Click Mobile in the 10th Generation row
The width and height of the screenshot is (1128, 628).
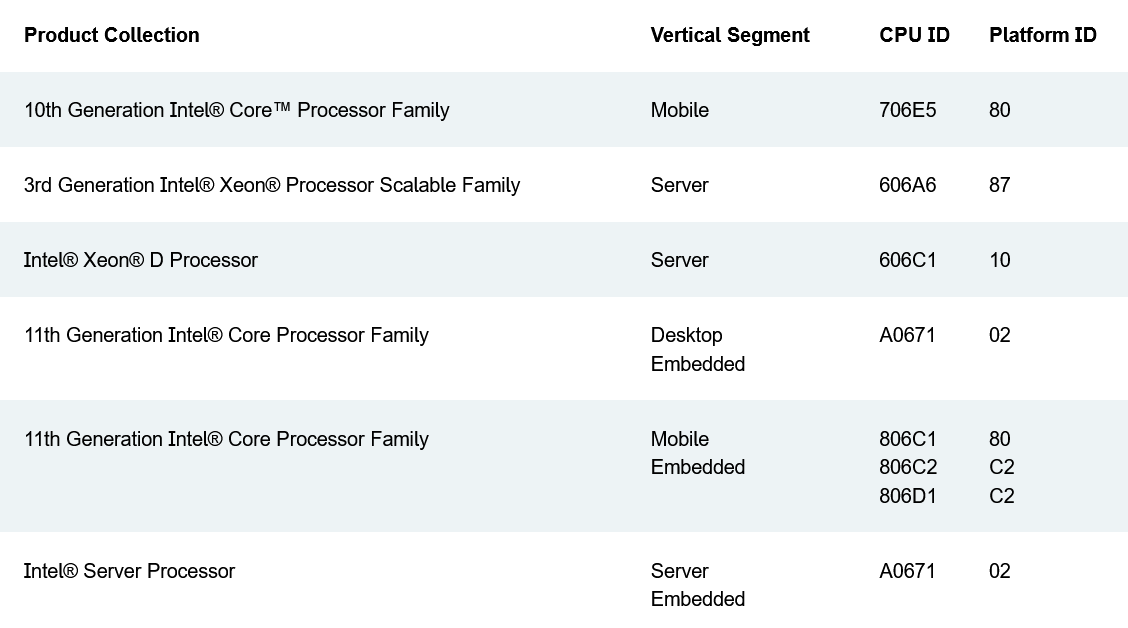(679, 110)
